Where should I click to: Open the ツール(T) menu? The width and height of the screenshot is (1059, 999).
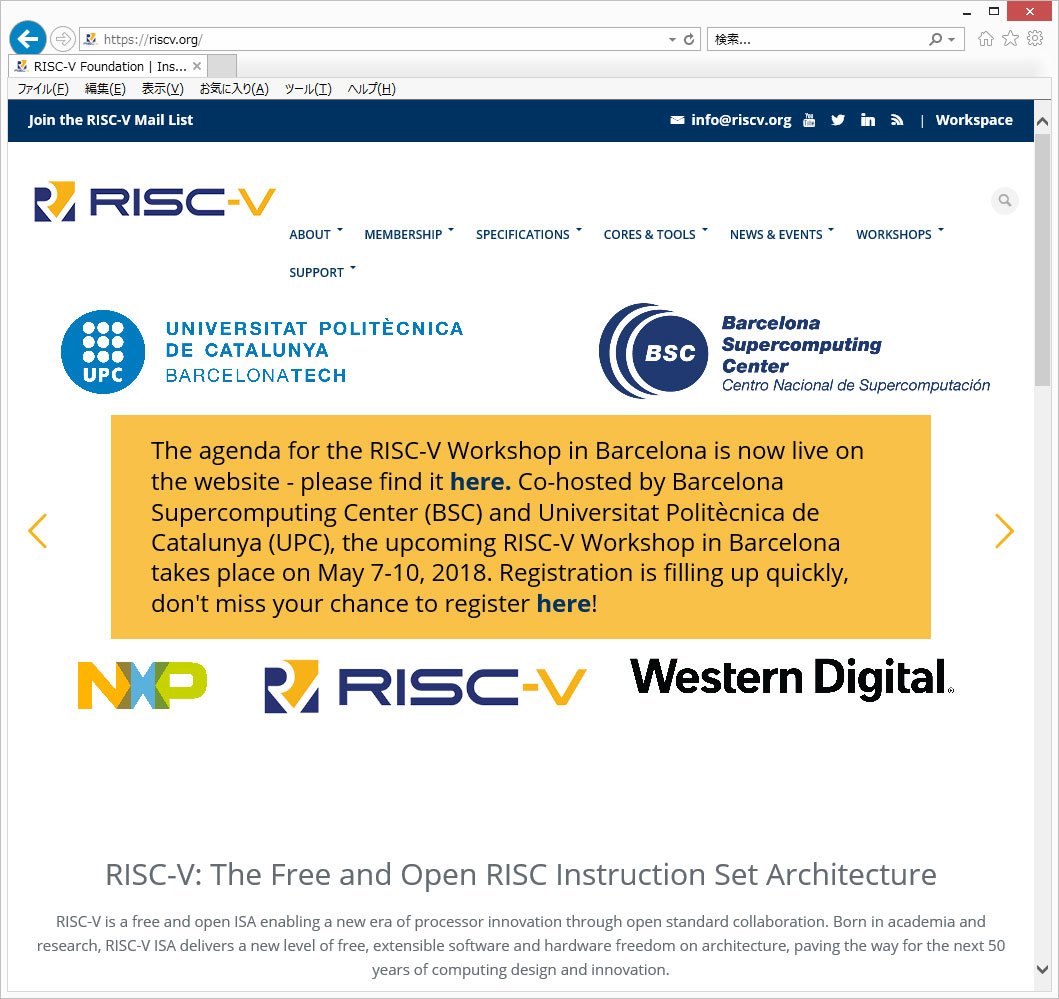pyautogui.click(x=307, y=88)
